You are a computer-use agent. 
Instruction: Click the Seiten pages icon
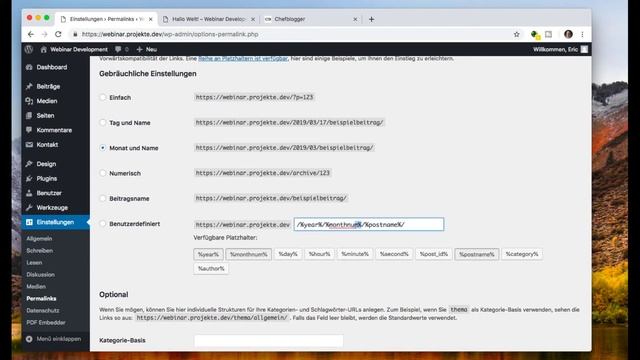coord(29,116)
